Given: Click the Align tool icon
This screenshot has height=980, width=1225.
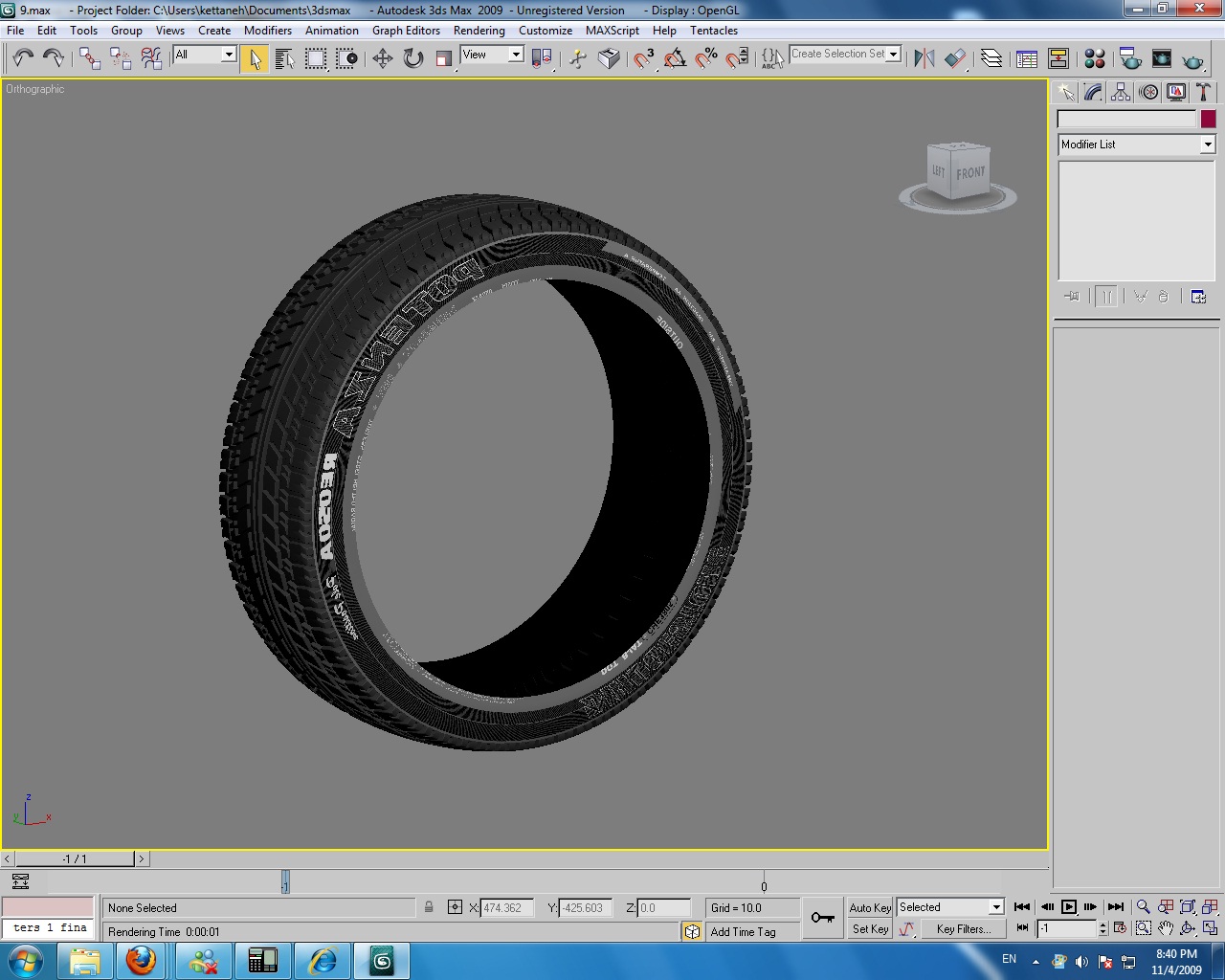Looking at the screenshot, I should coord(955,58).
